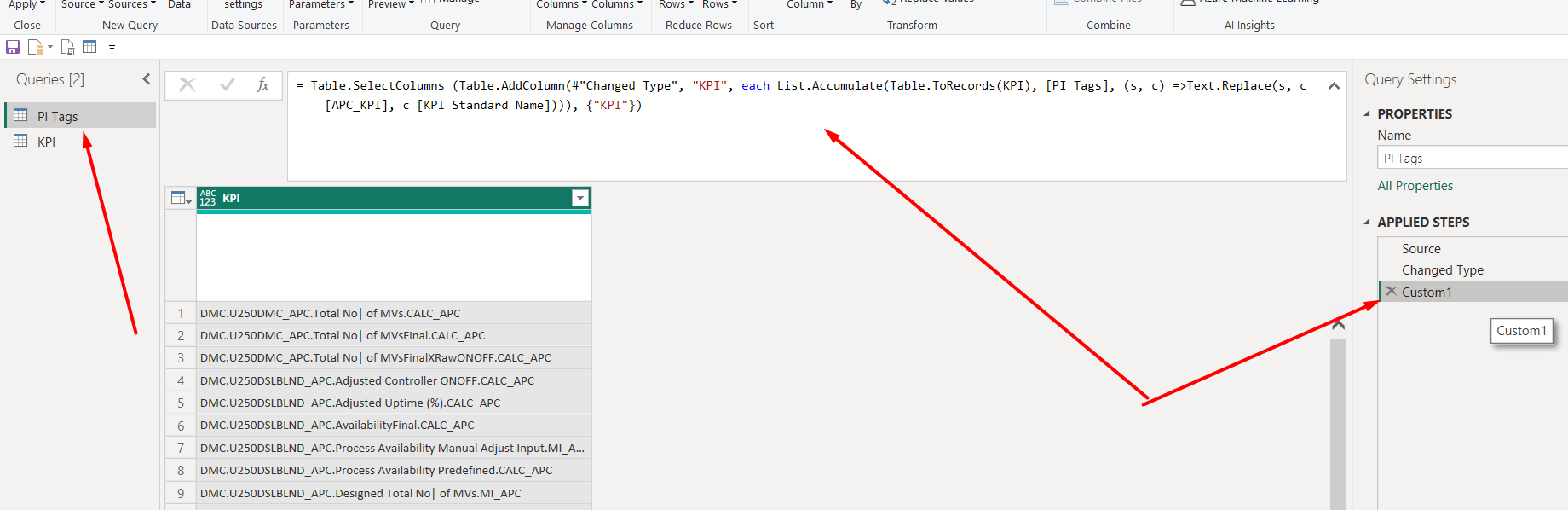Click the fx function icon
This screenshot has width=1568, height=510.
(x=263, y=84)
